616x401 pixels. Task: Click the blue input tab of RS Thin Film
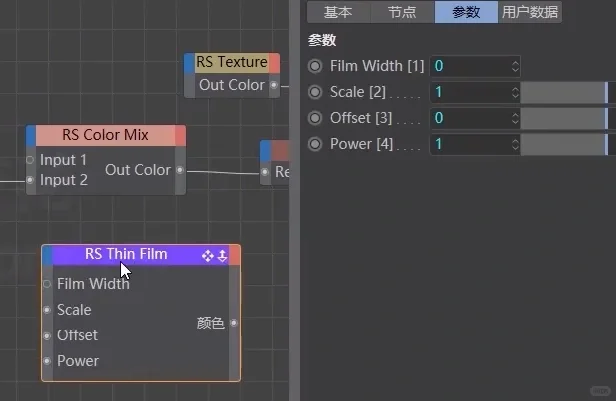(x=47, y=255)
